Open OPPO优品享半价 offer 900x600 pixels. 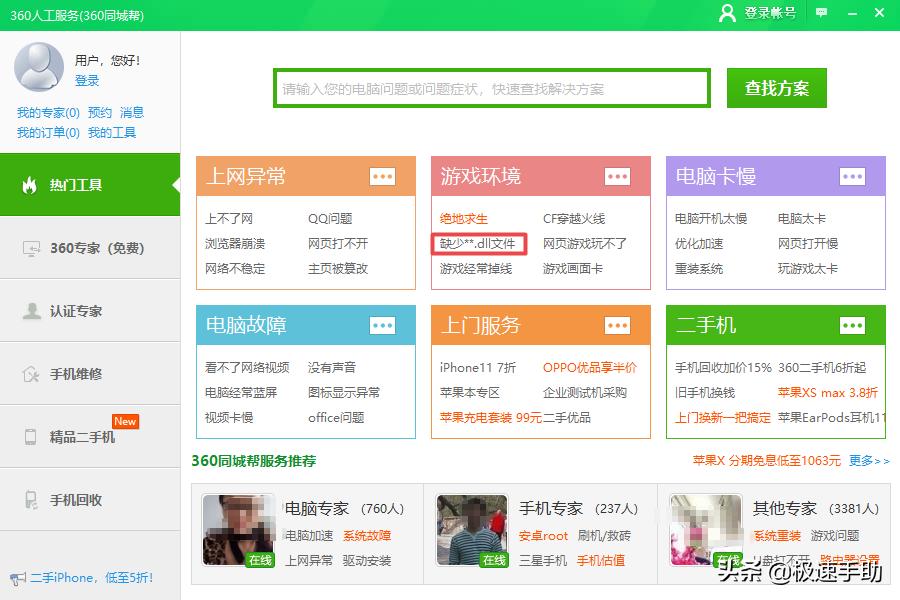[x=590, y=367]
